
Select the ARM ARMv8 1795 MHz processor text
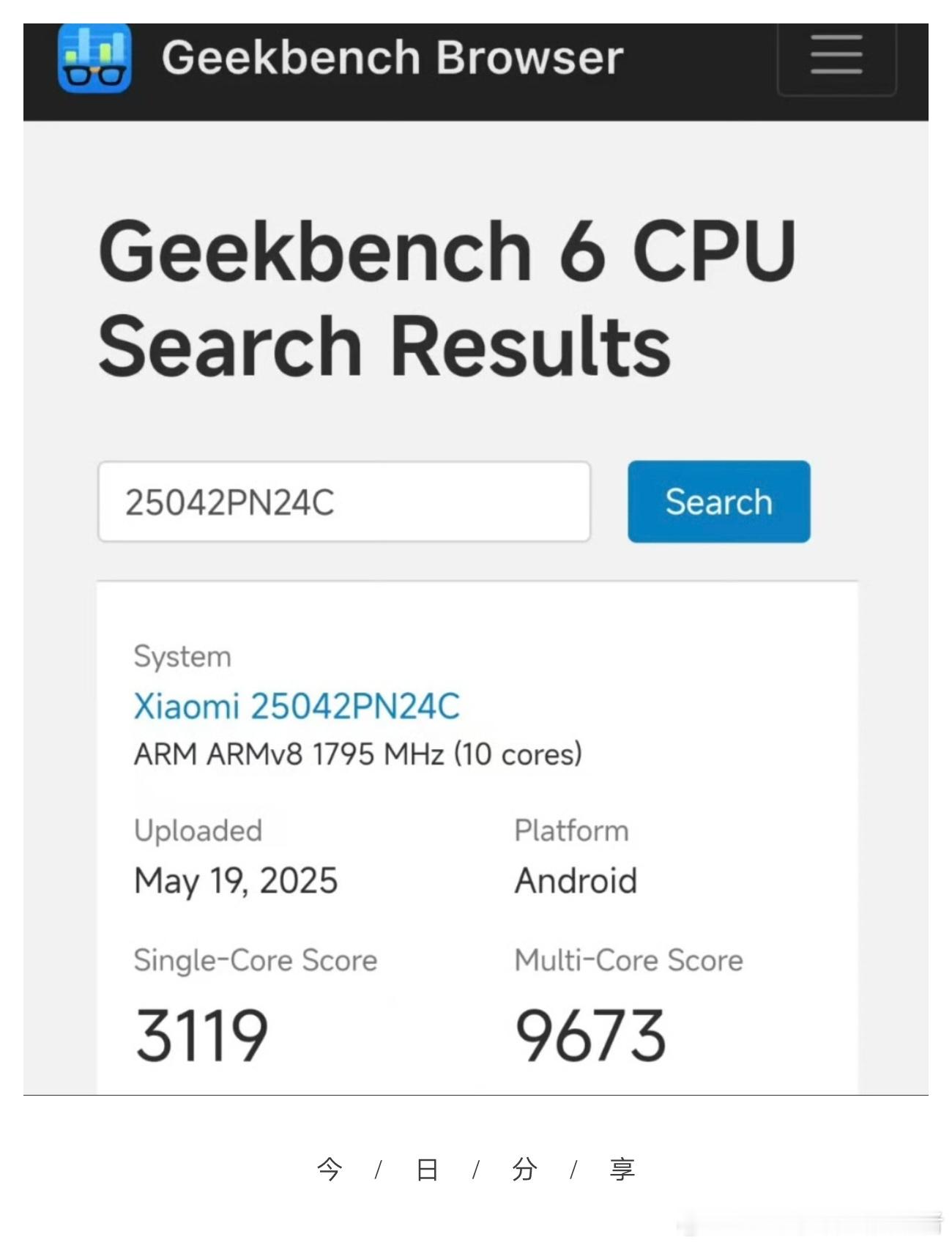point(357,754)
